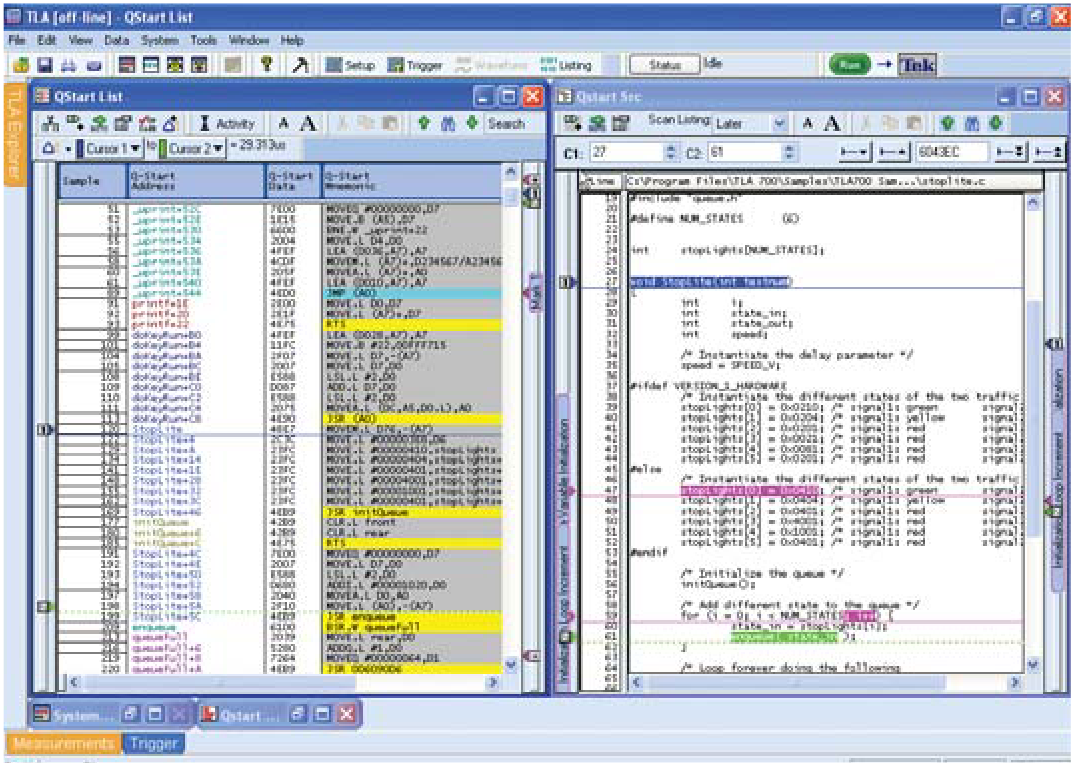Click the Activity button in QStart List
The image size is (1073, 763).
(x=227, y=124)
